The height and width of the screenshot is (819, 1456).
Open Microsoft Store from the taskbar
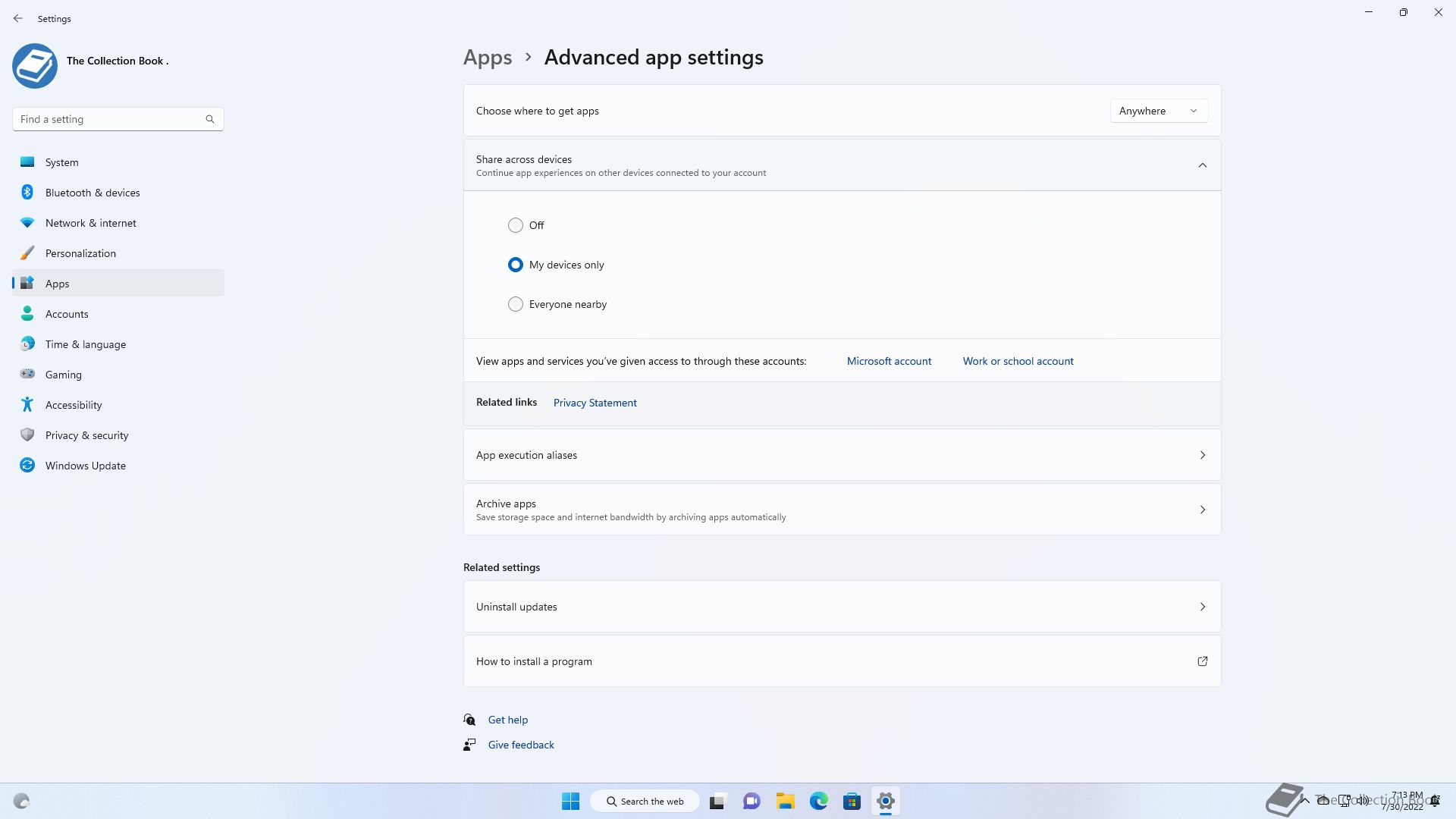pyautogui.click(x=852, y=801)
